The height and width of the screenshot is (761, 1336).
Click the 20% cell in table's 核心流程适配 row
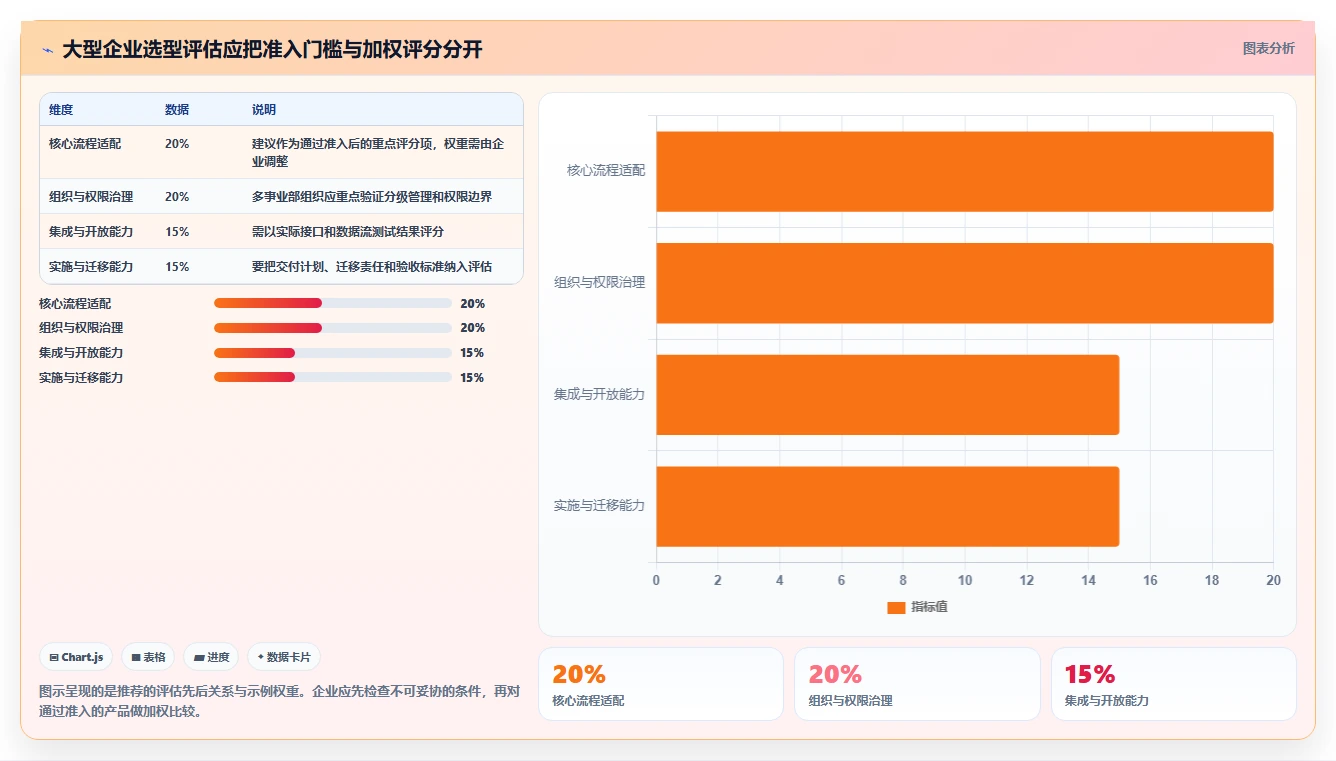pos(177,144)
